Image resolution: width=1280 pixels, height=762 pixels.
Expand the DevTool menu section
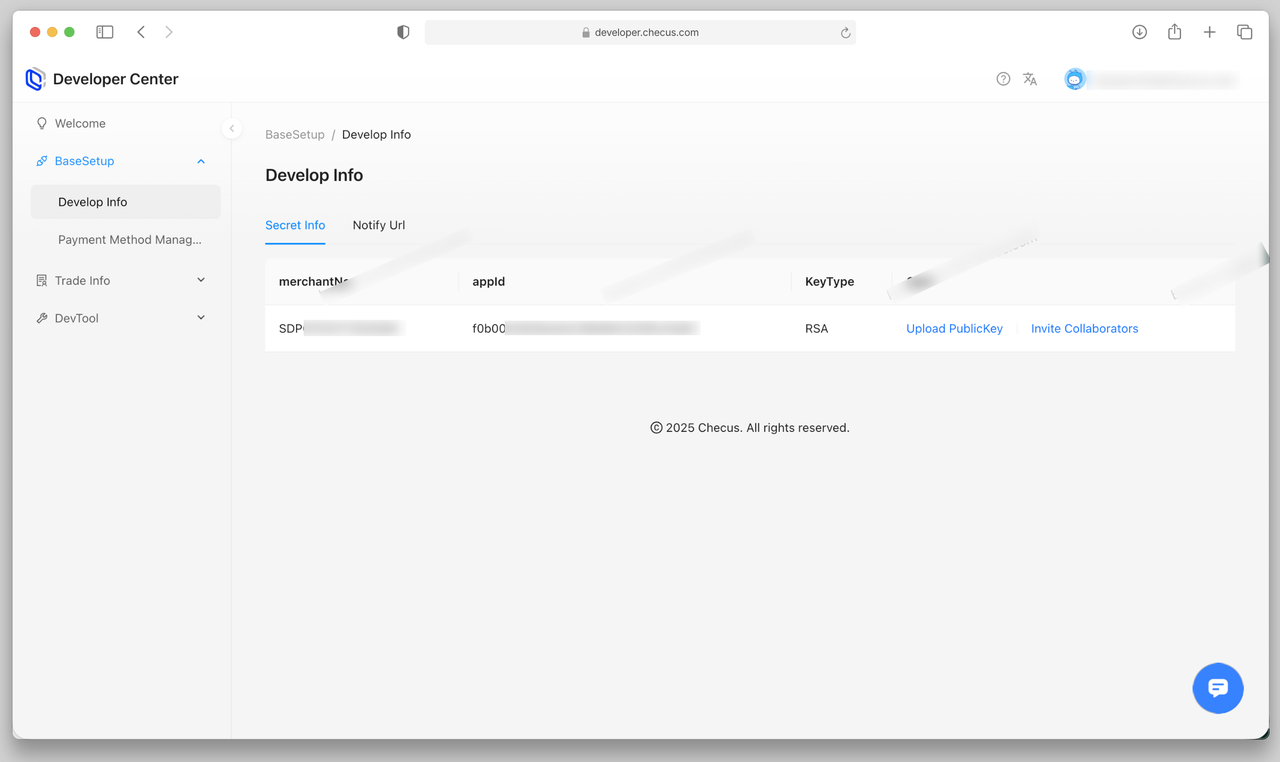[x=201, y=318]
